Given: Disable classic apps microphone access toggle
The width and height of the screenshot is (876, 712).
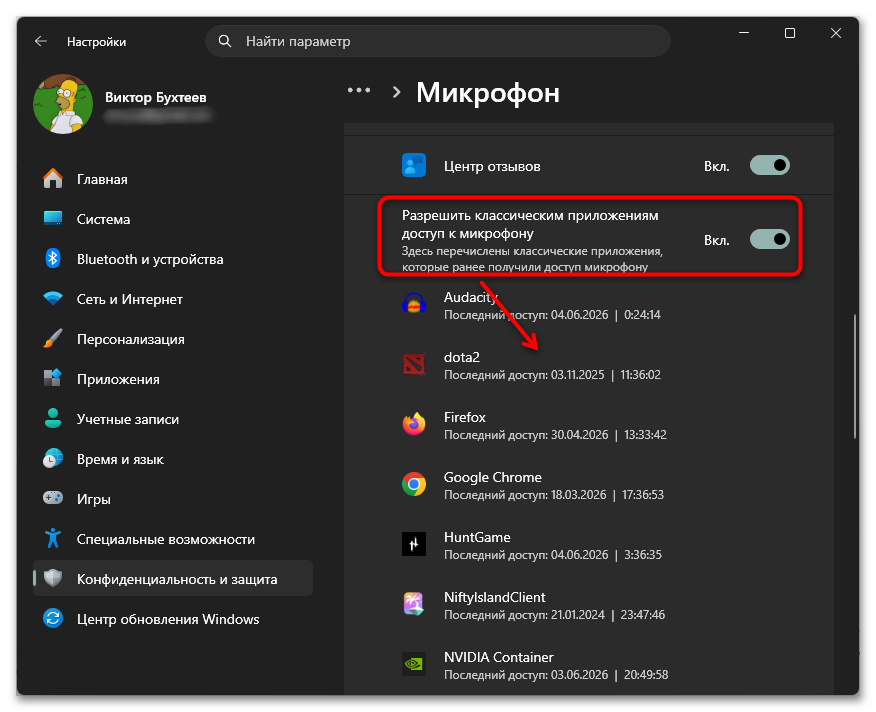Looking at the screenshot, I should pos(769,239).
